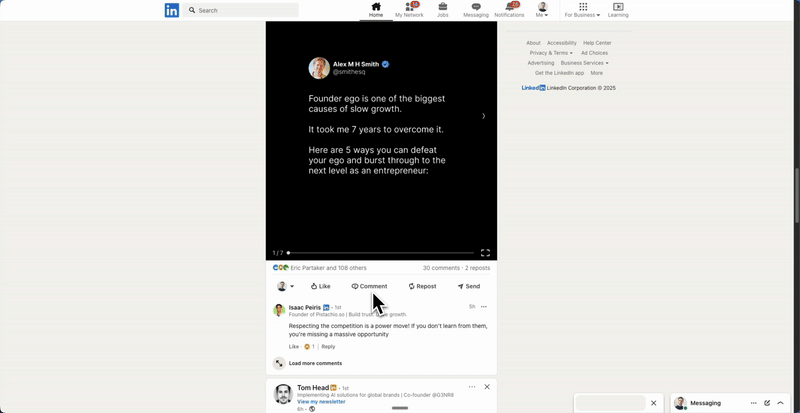800x413 pixels.
Task: Dismiss Tom Head's post with X
Action: click(487, 387)
